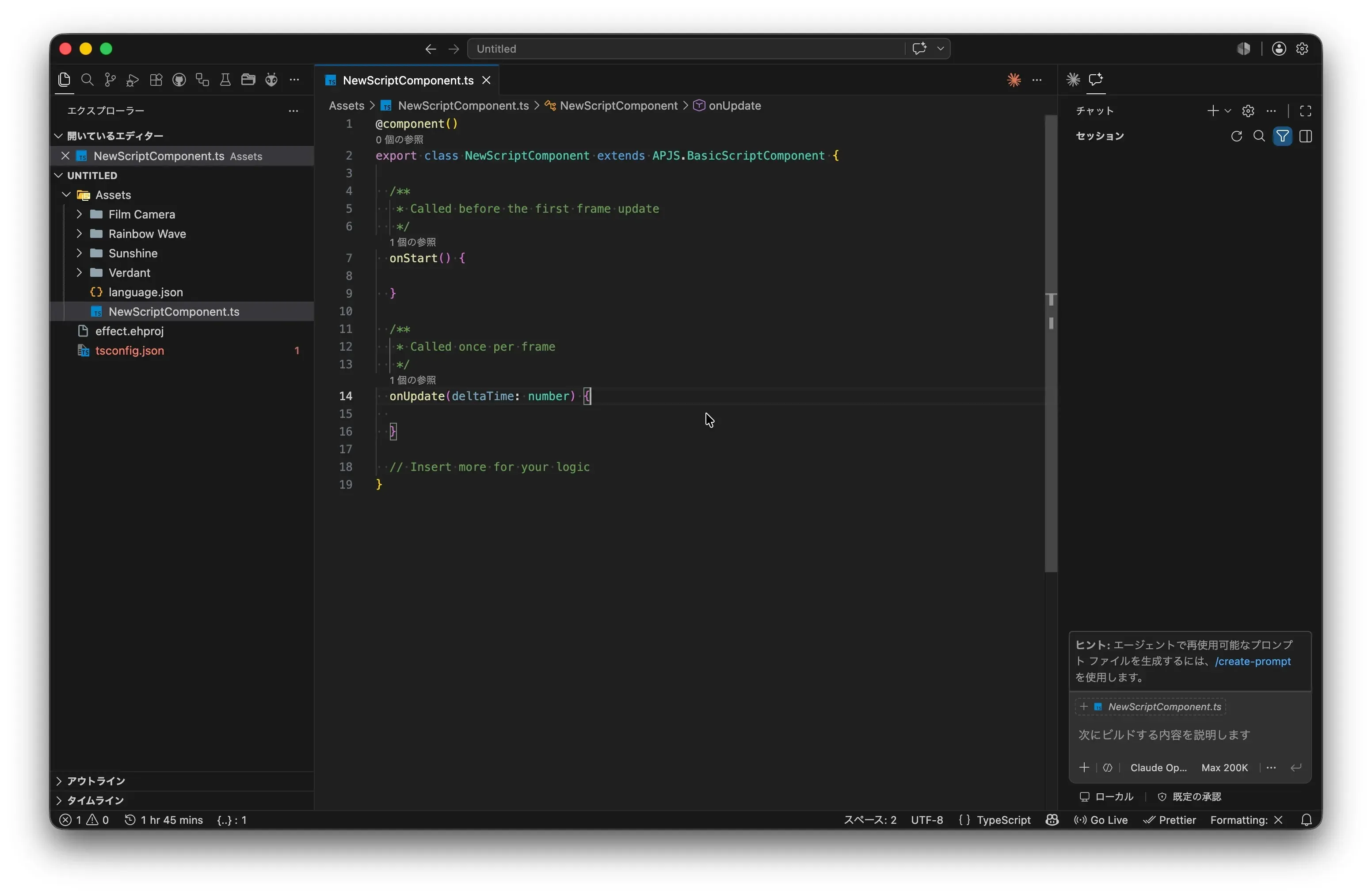1372x895 pixels.
Task: Click the NewScriptComponent class breadcrumb
Action: pos(611,106)
